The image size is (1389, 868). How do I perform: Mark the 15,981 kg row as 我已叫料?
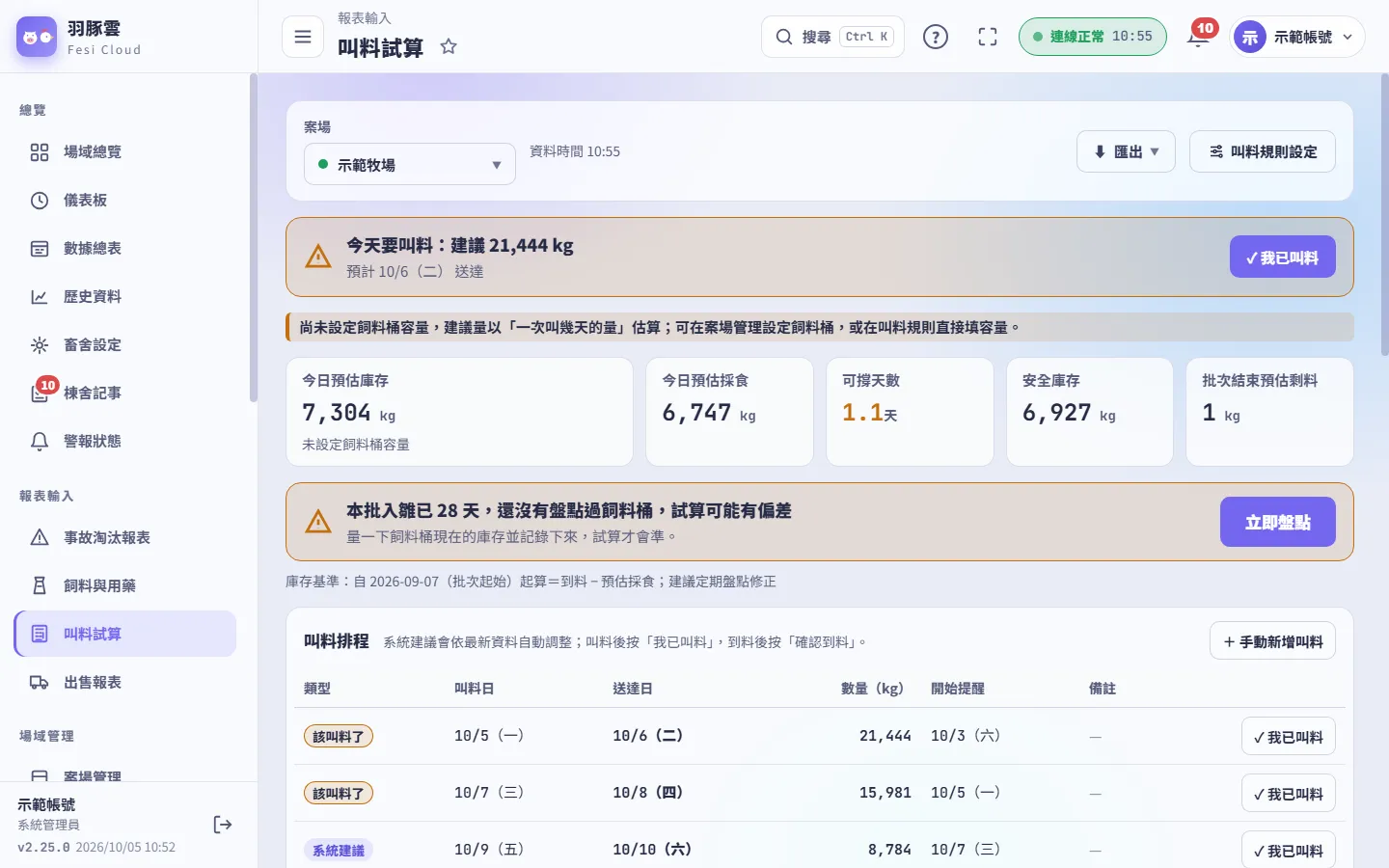click(x=1288, y=793)
